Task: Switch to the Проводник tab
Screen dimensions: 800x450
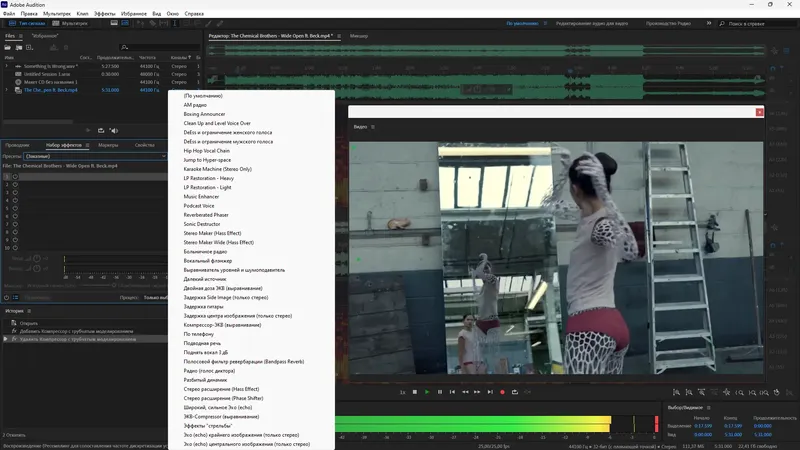Action: coord(17,145)
